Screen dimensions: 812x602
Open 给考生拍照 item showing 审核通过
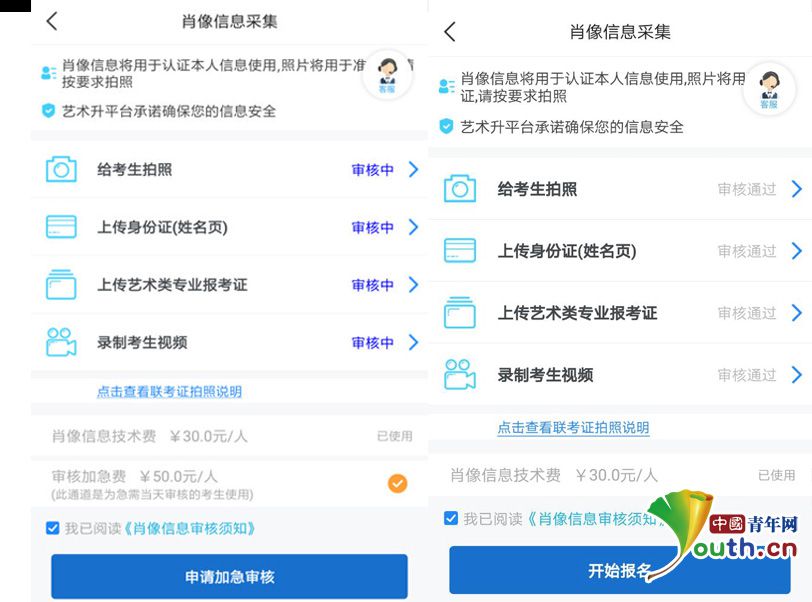620,189
